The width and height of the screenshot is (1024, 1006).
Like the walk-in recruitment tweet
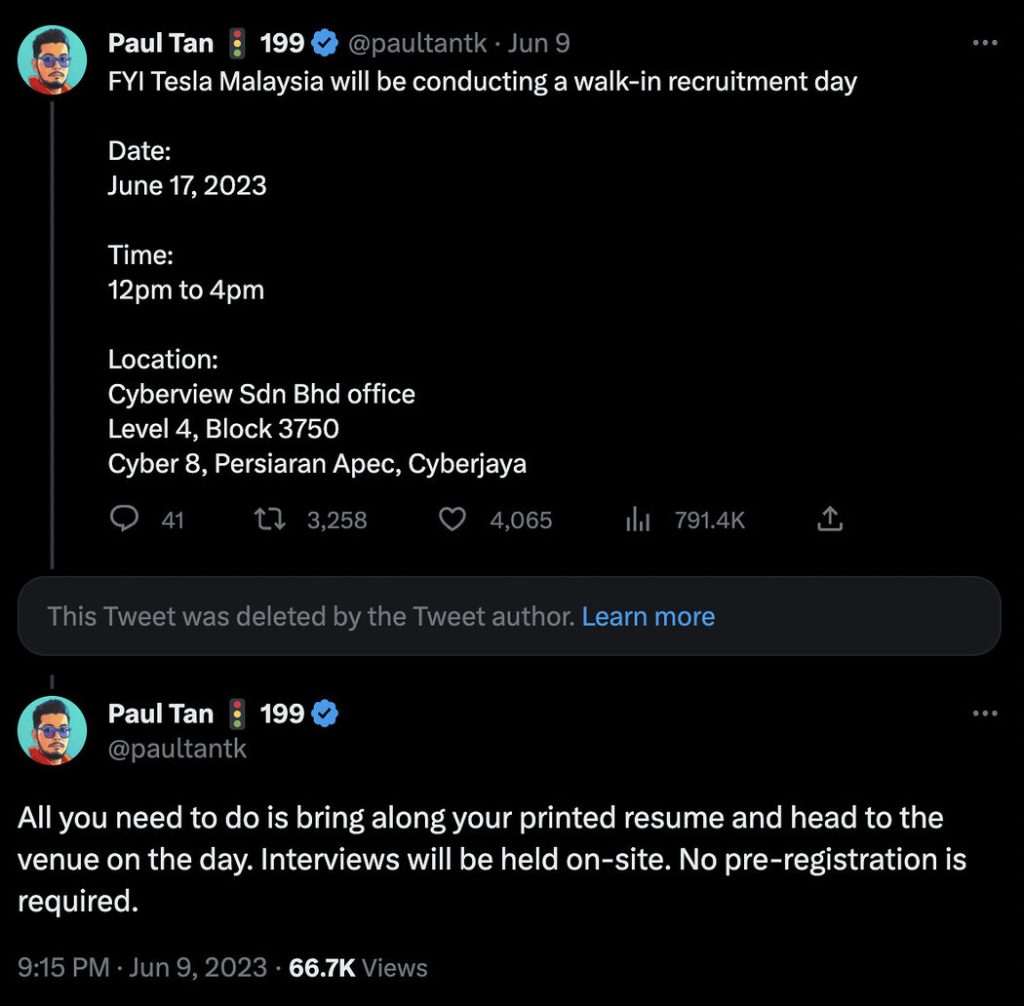454,520
